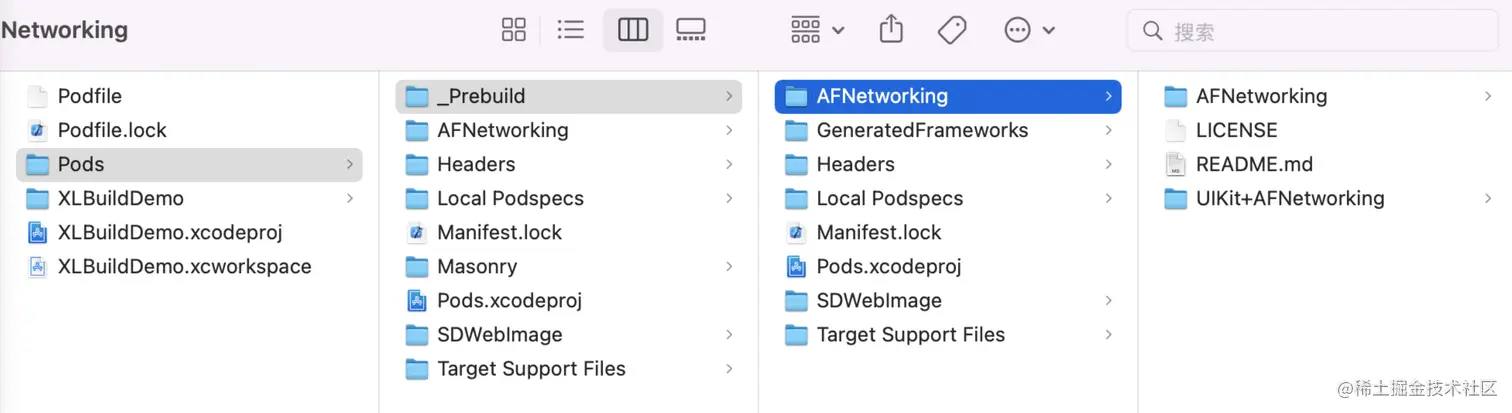Expand the _Prebuild folder chevron

[x=729, y=96]
